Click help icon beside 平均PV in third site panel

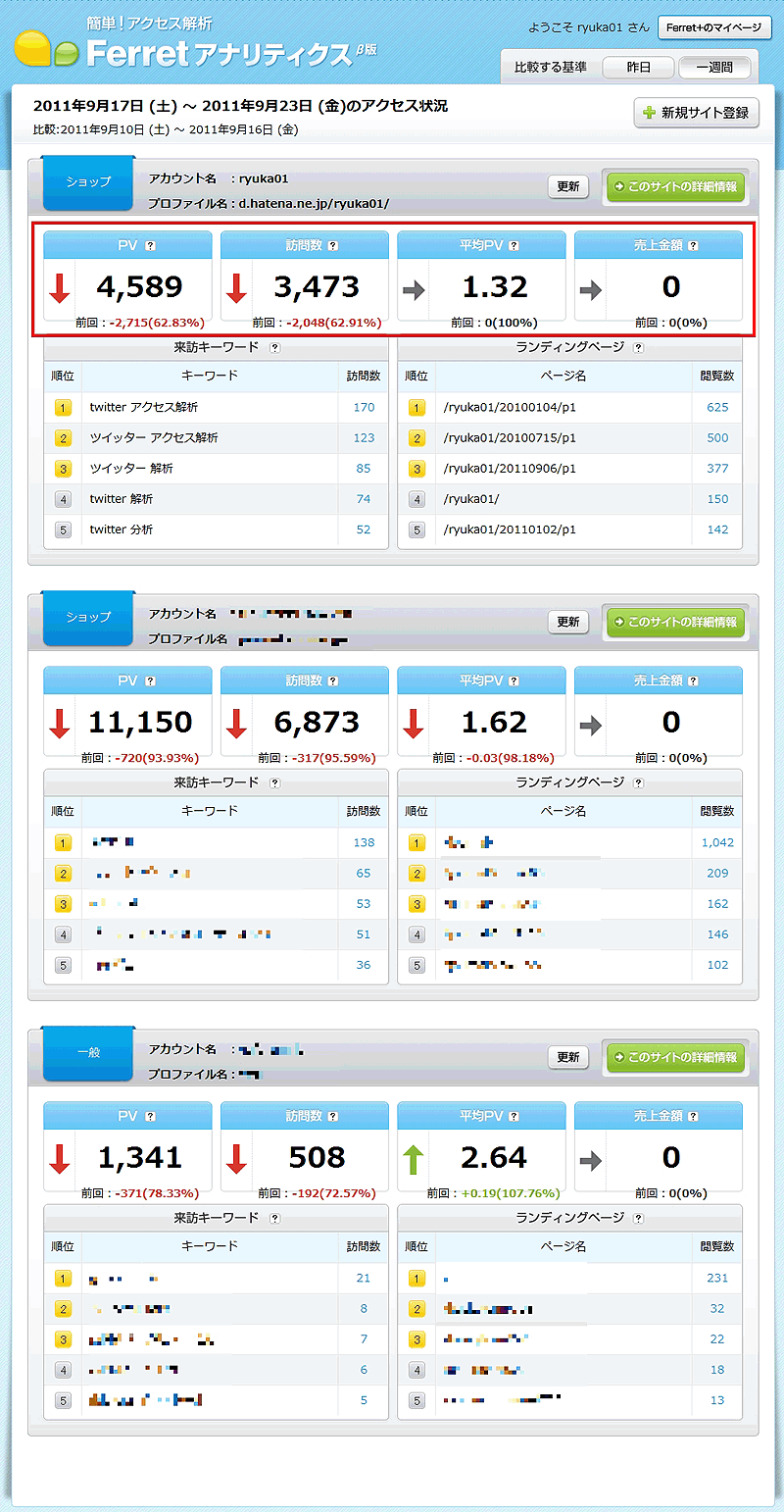point(514,1117)
